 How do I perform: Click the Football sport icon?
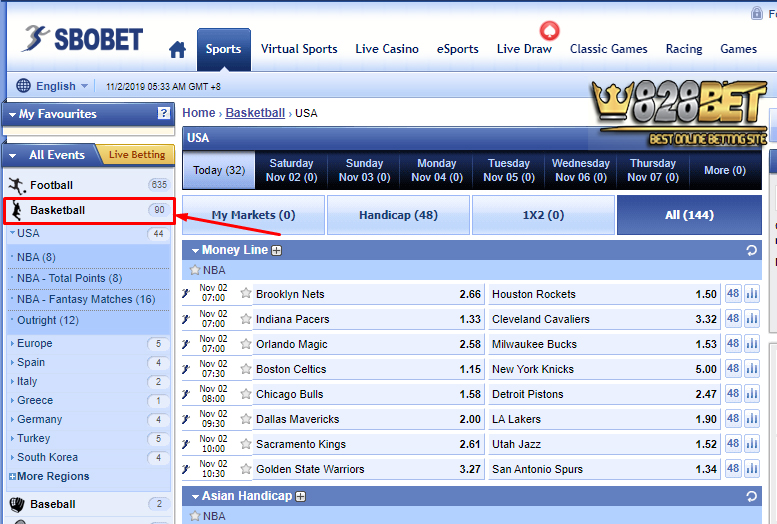click(16, 185)
